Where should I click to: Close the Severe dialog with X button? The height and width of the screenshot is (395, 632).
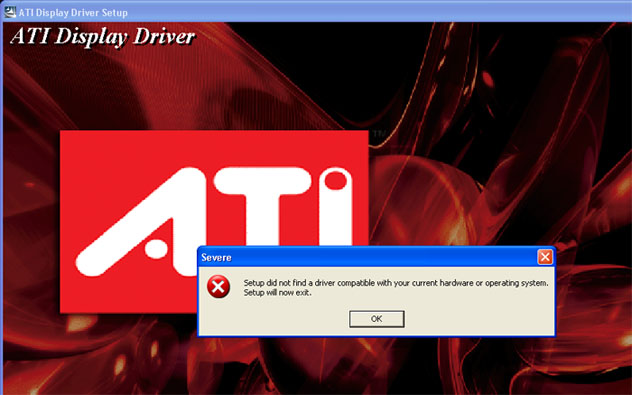click(545, 257)
